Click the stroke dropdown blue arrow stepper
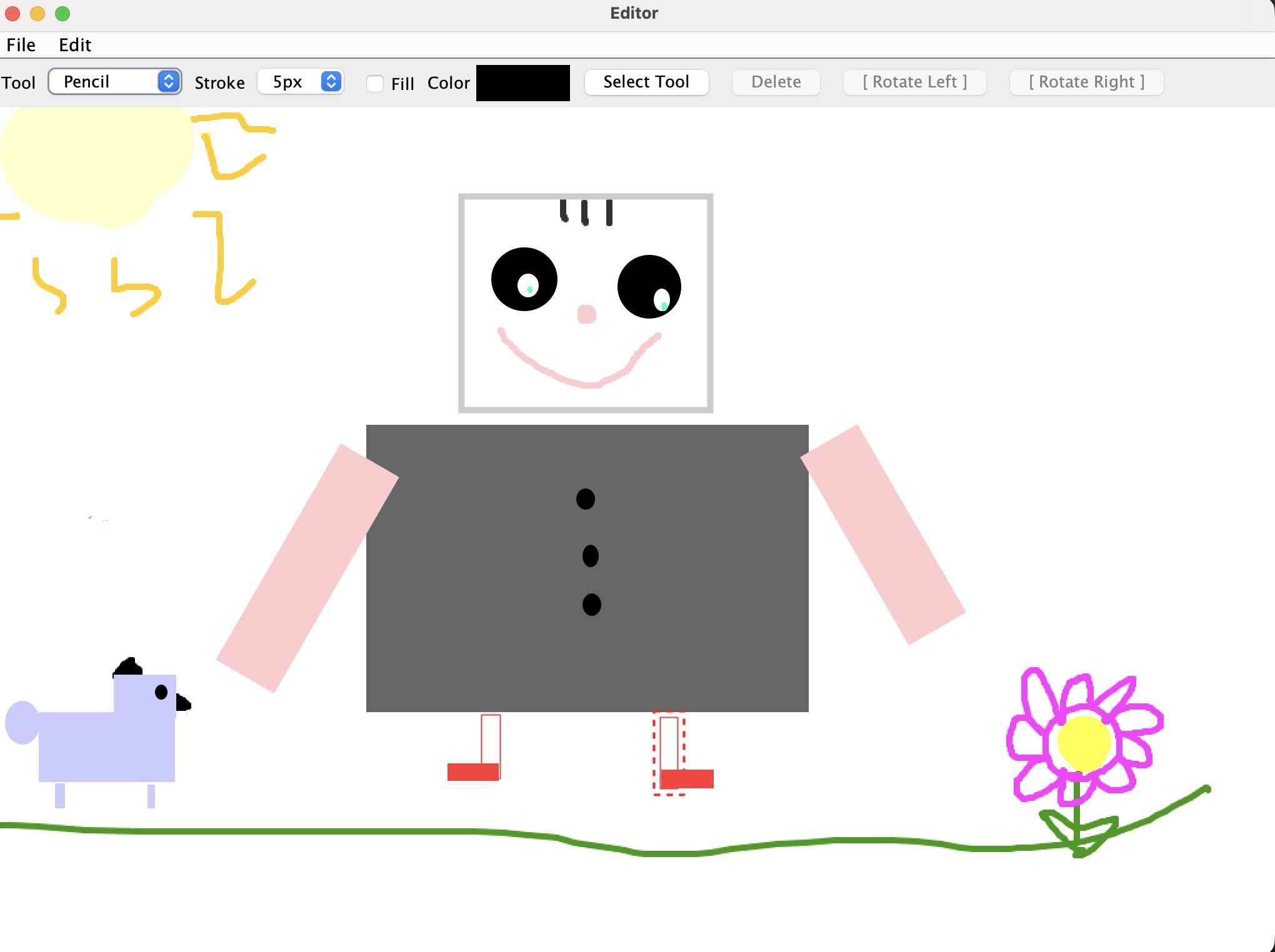 pyautogui.click(x=331, y=82)
